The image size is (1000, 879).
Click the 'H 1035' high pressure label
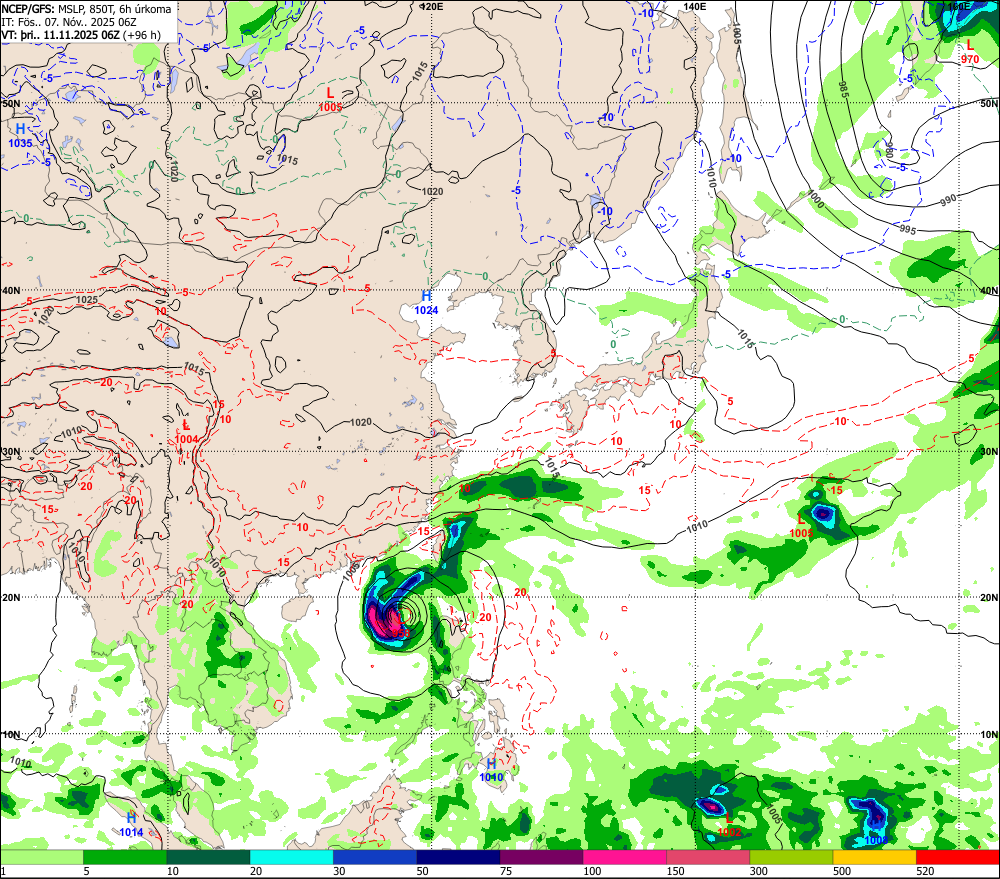20,136
